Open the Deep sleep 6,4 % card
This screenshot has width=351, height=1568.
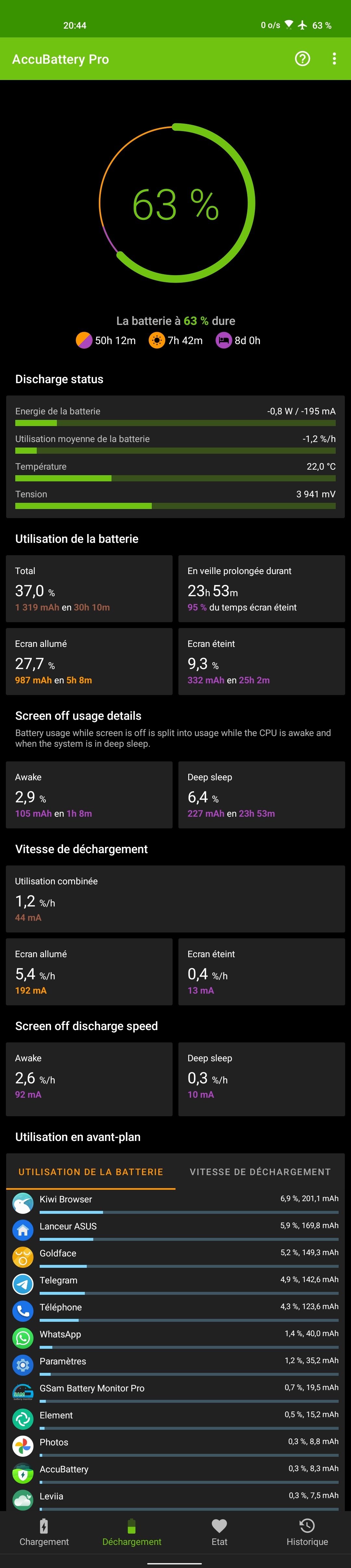(x=262, y=795)
